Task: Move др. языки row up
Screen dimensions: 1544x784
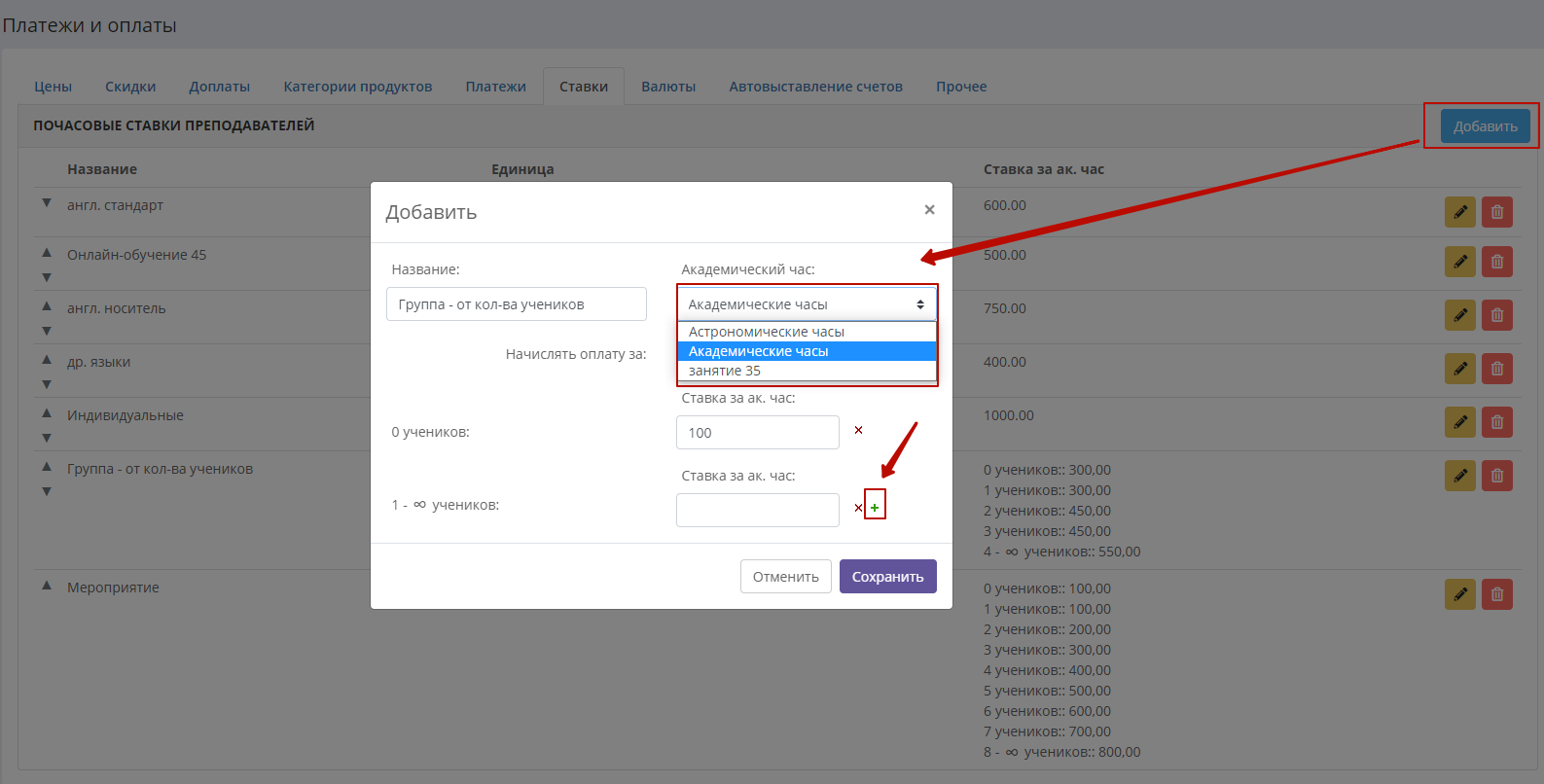Action: 47,359
